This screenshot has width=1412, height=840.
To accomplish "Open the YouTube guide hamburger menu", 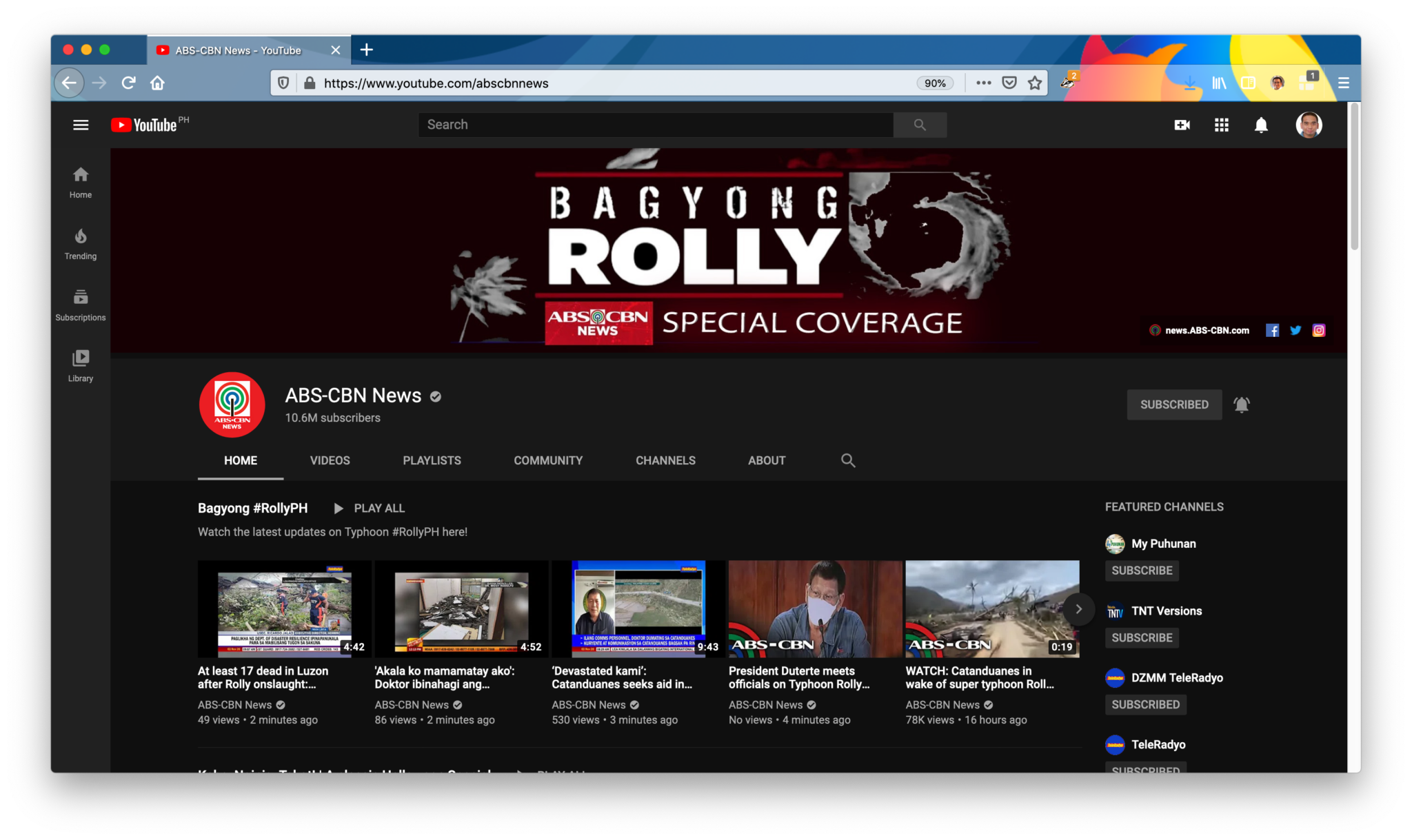I will [81, 125].
